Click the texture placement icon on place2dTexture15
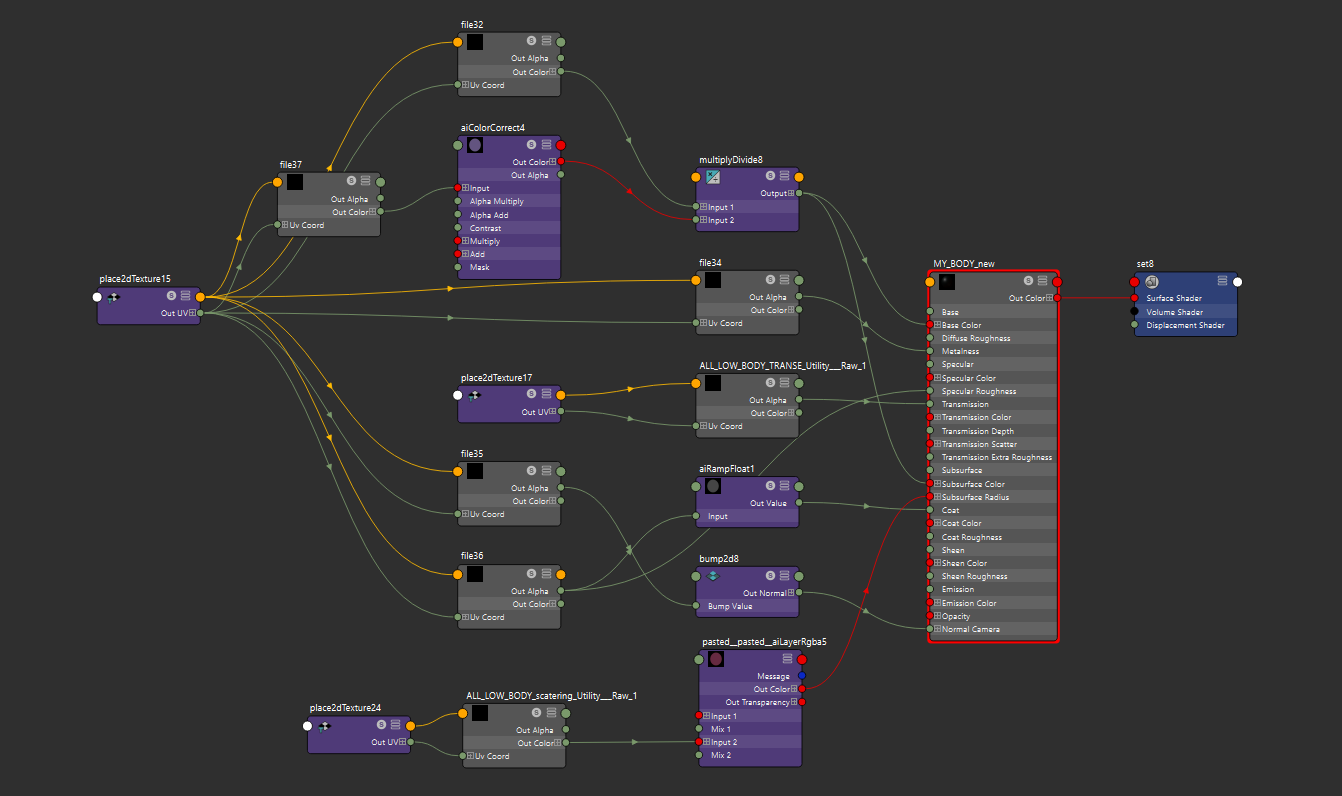1342x796 pixels. click(114, 296)
